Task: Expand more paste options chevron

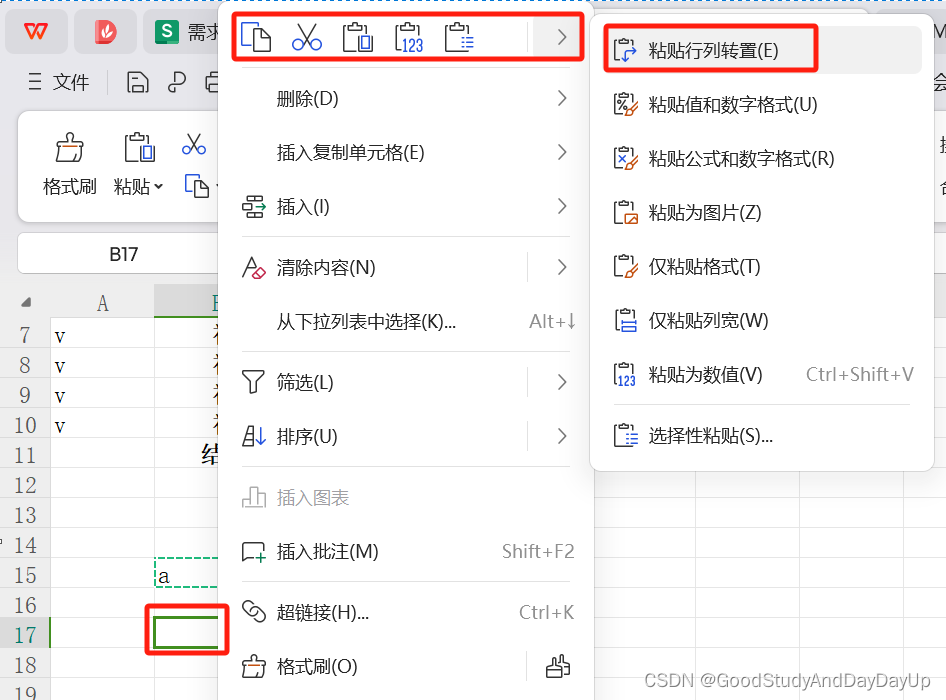Action: (x=562, y=37)
